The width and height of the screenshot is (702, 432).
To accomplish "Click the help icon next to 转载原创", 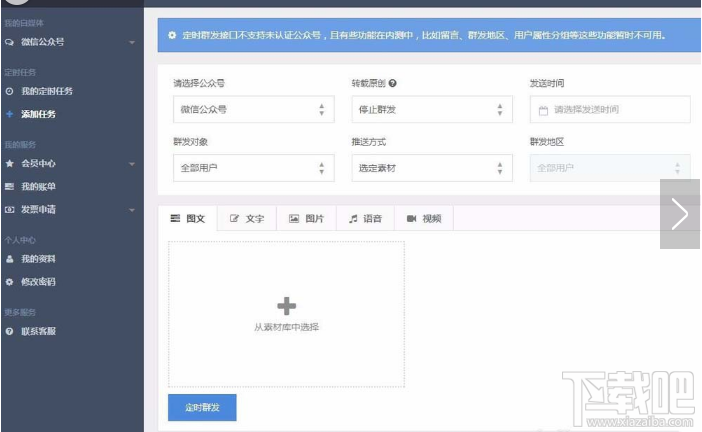I will tap(393, 83).
